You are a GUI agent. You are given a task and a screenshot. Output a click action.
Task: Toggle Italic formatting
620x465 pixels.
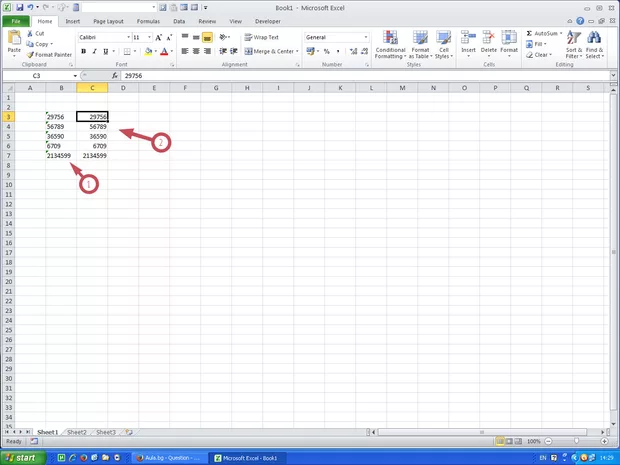[95, 51]
